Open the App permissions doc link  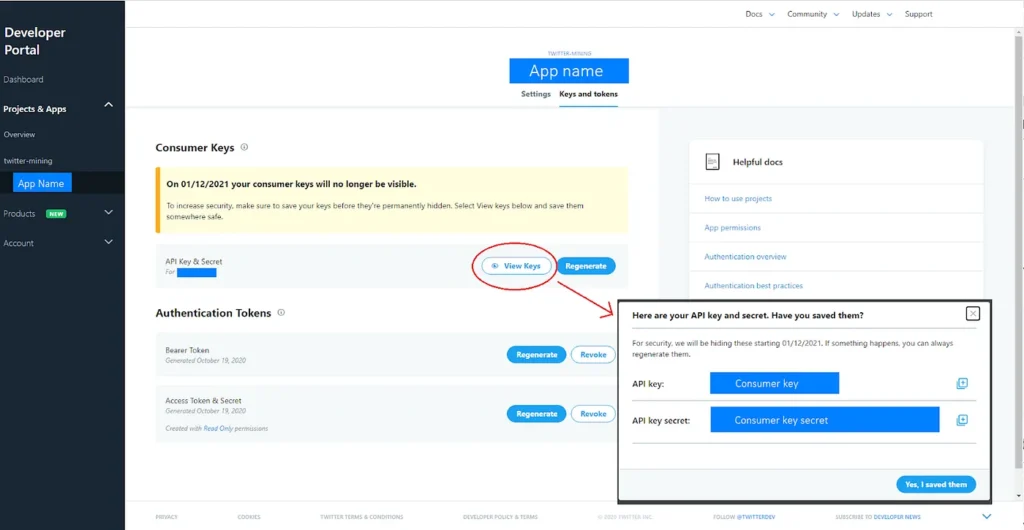[x=732, y=228]
